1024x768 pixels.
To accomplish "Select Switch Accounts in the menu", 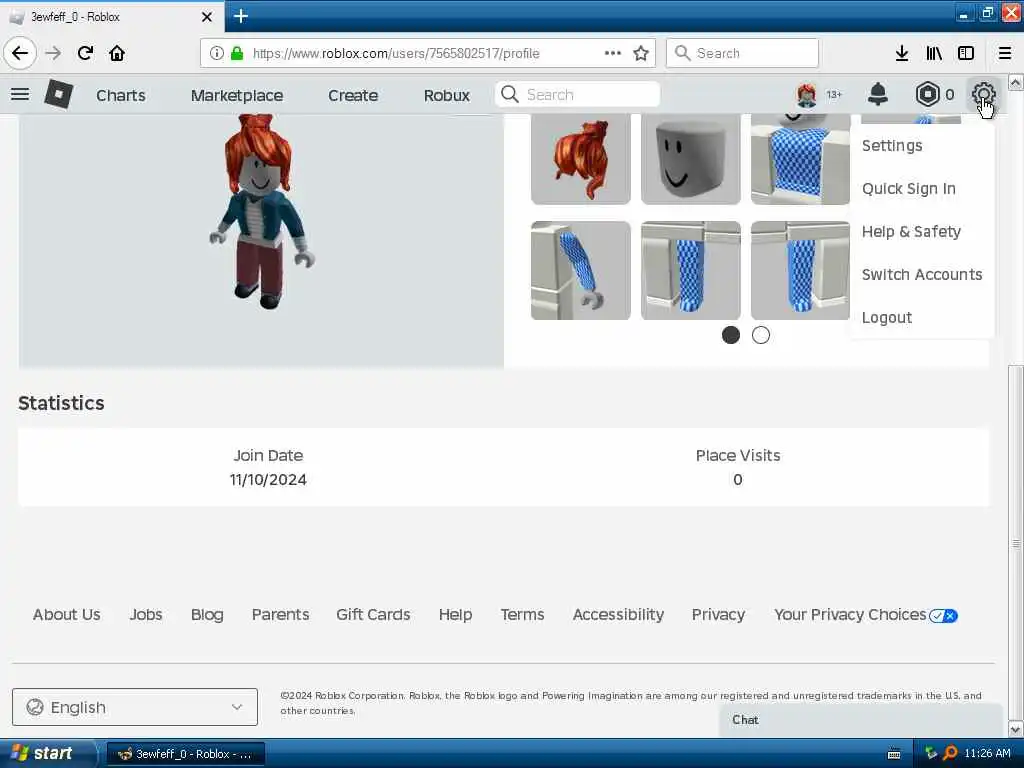I will pyautogui.click(x=921, y=274).
